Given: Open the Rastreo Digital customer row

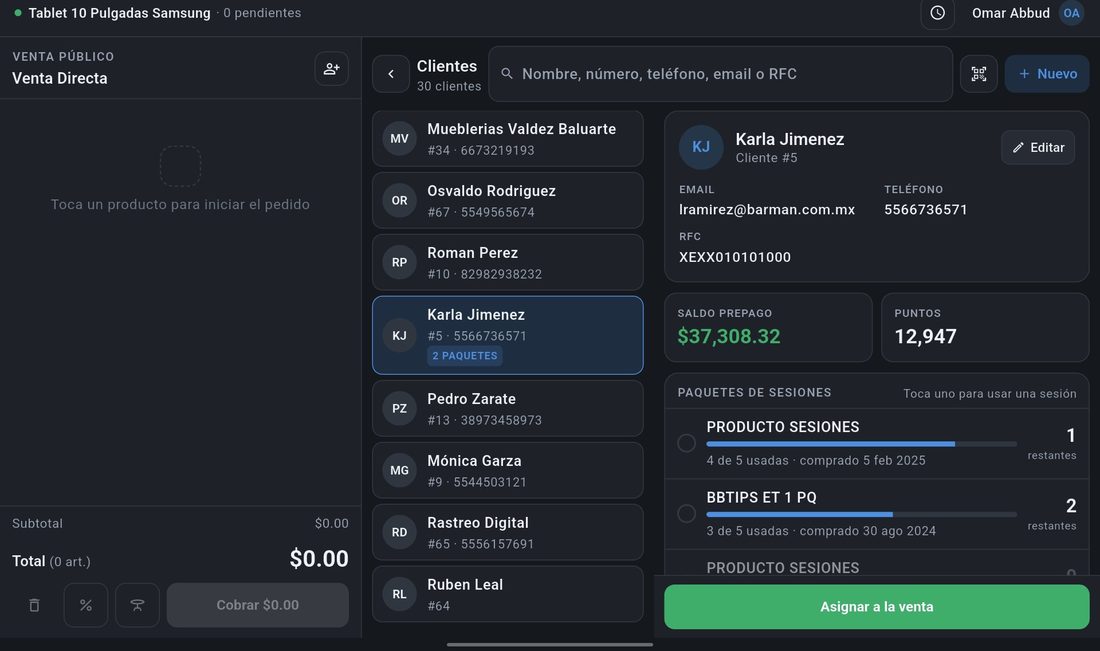Looking at the screenshot, I should point(507,532).
